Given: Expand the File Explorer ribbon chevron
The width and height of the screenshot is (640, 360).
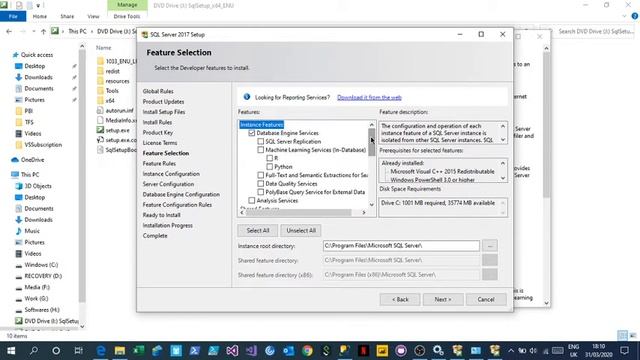Looking at the screenshot, I should click(624, 16).
